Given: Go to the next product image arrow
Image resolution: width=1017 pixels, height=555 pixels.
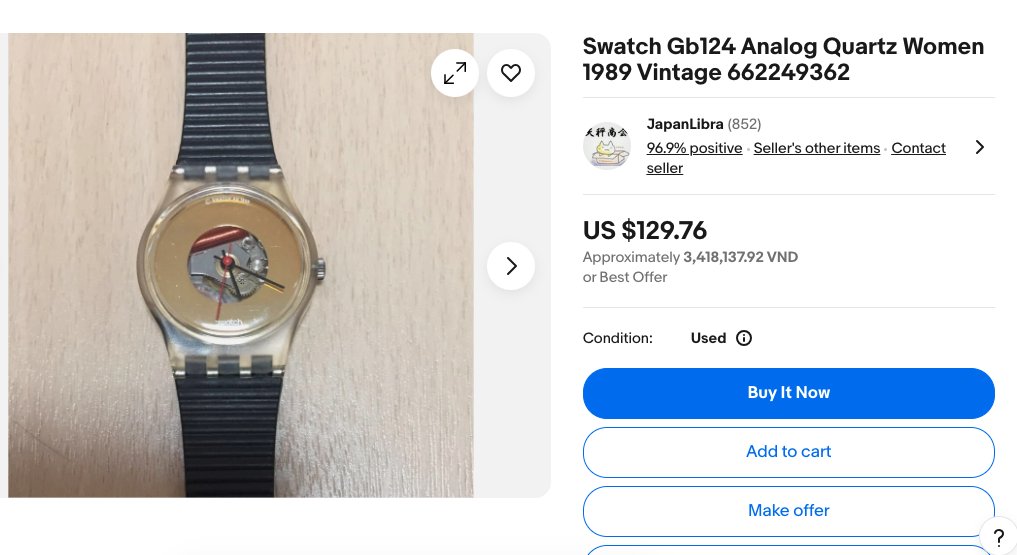Looking at the screenshot, I should click(x=511, y=266).
